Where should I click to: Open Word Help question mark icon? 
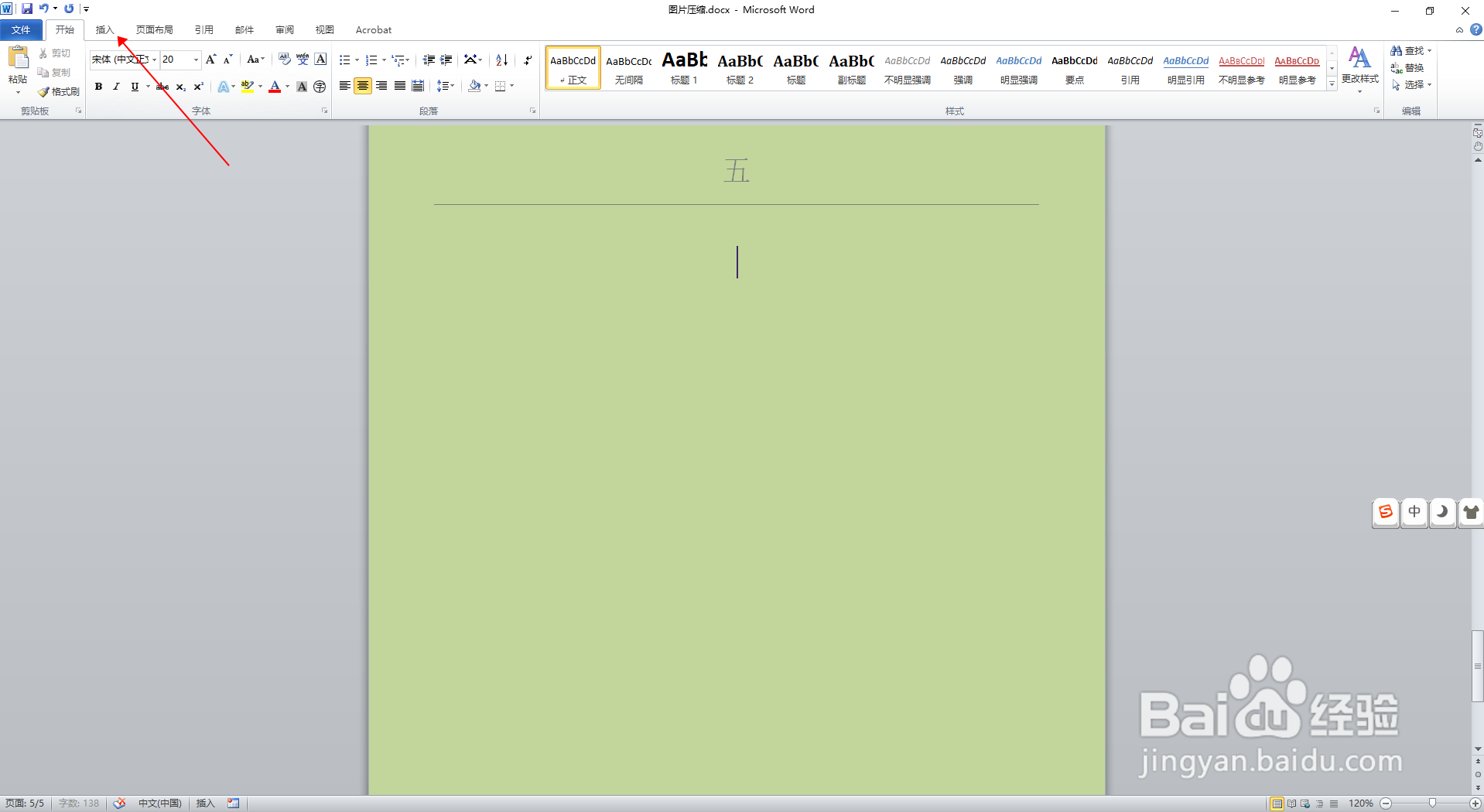click(1475, 30)
